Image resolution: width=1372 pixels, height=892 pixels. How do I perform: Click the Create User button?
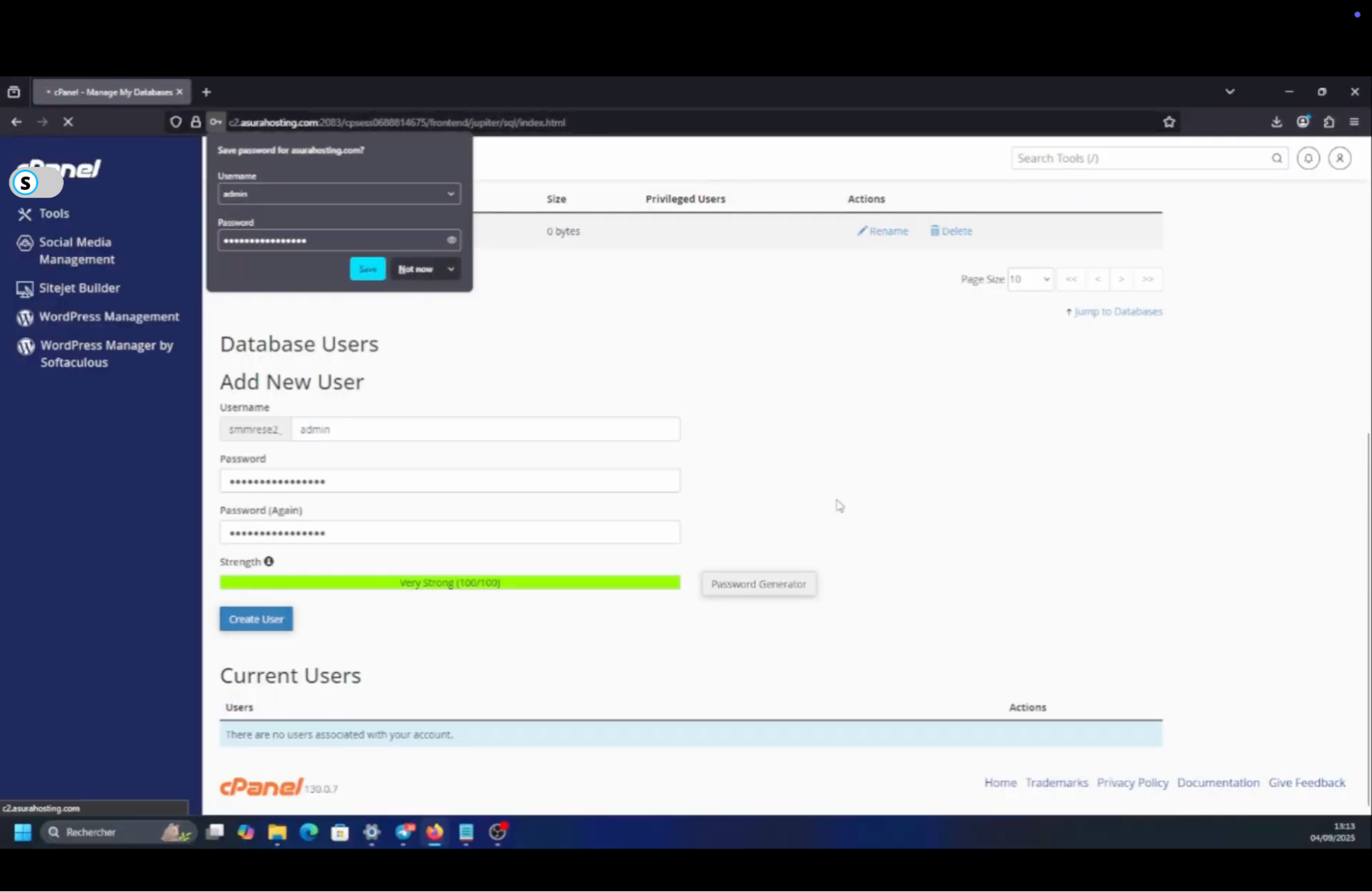click(x=255, y=618)
